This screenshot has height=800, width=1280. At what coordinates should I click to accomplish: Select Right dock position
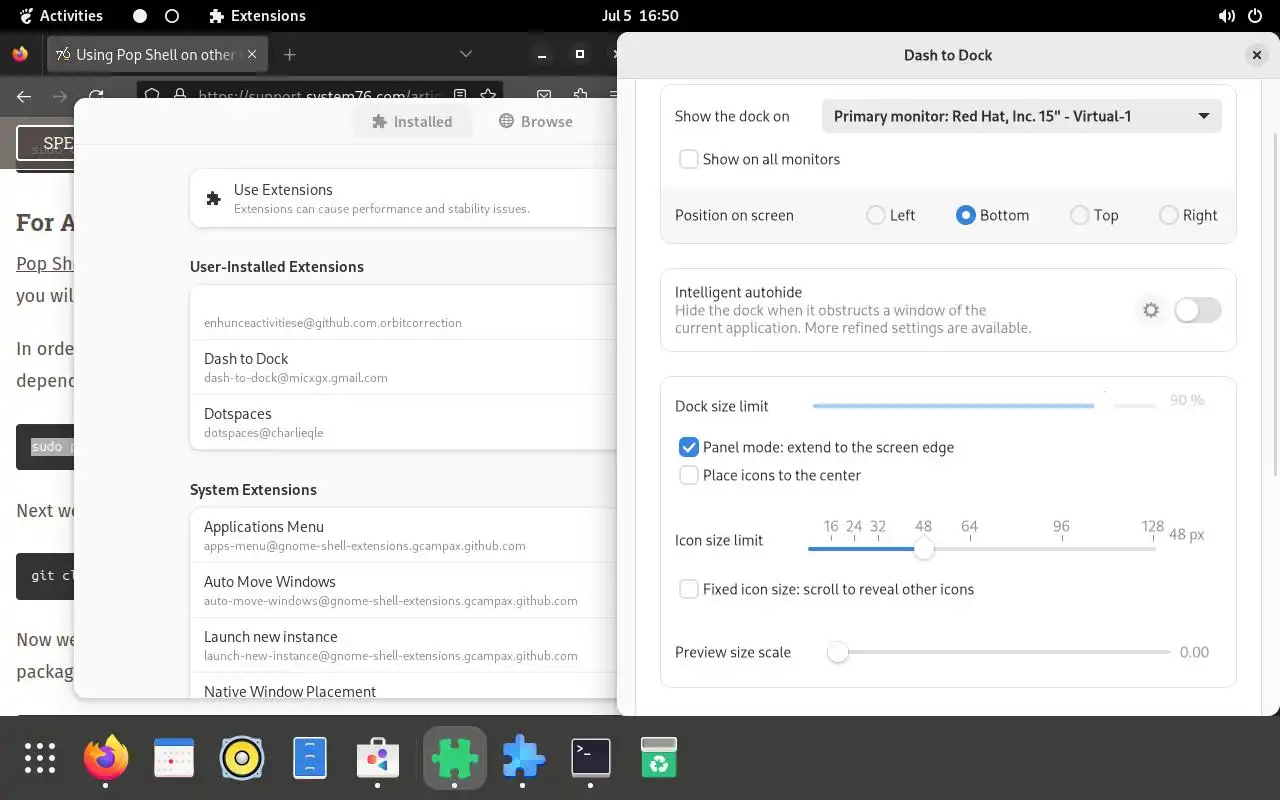[1169, 215]
